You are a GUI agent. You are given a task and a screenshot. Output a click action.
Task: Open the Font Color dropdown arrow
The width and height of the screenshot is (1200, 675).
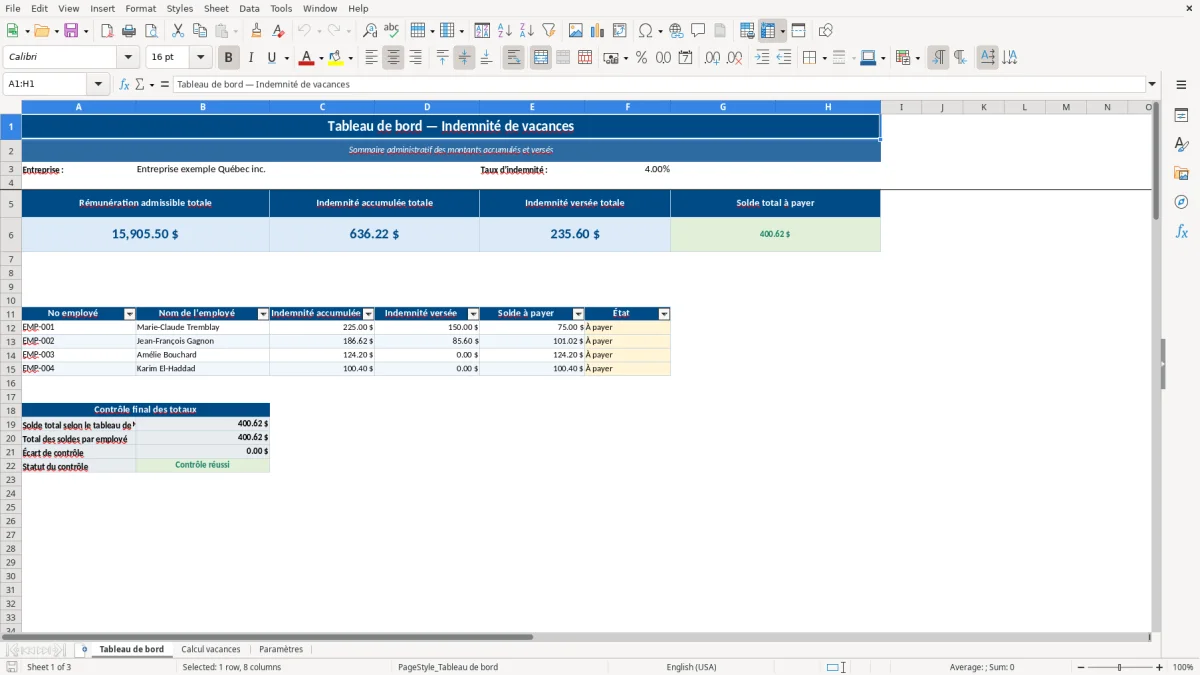(321, 59)
